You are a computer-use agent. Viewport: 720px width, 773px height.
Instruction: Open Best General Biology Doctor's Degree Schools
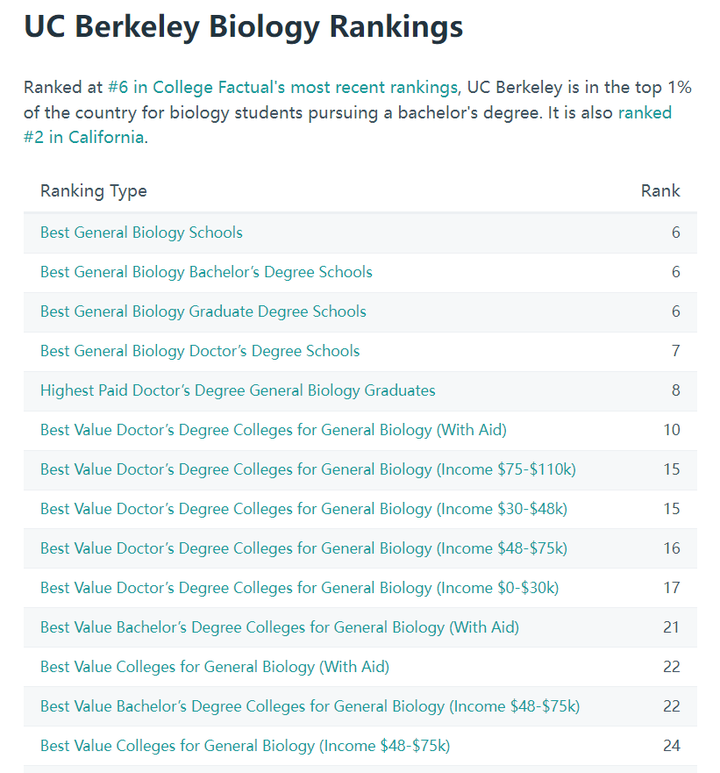click(200, 351)
